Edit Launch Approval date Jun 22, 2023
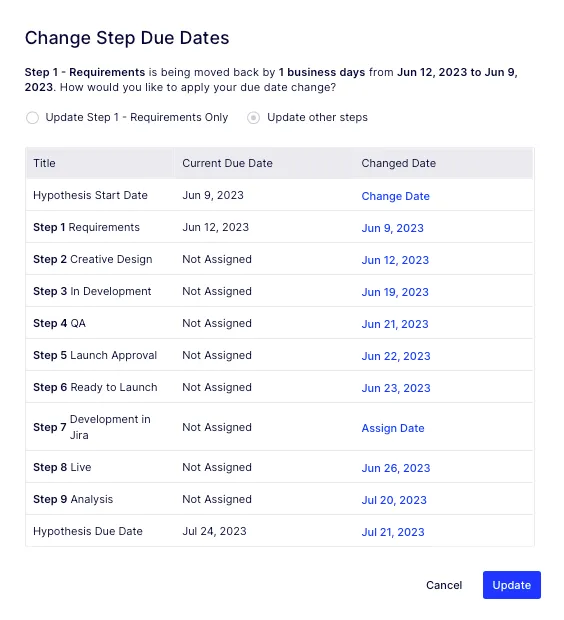This screenshot has height=620, width=564. 396,356
